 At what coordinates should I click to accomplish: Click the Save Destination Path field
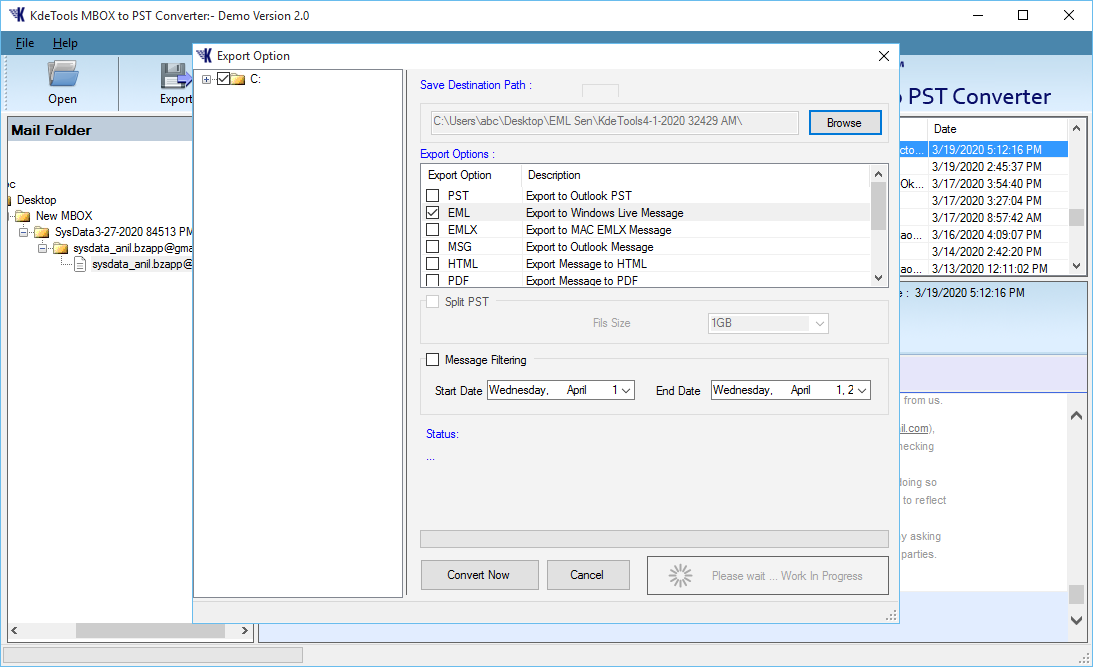(615, 121)
